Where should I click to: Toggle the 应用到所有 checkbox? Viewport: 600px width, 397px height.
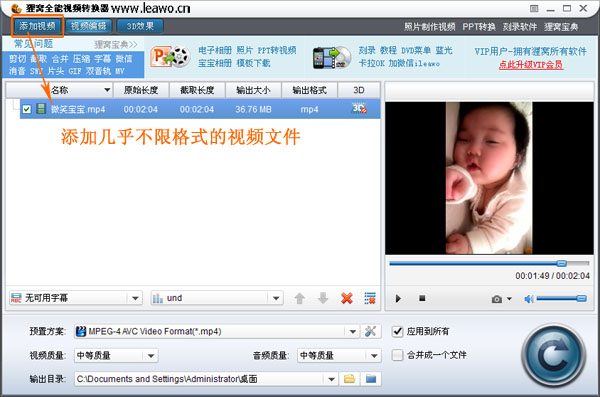[398, 331]
